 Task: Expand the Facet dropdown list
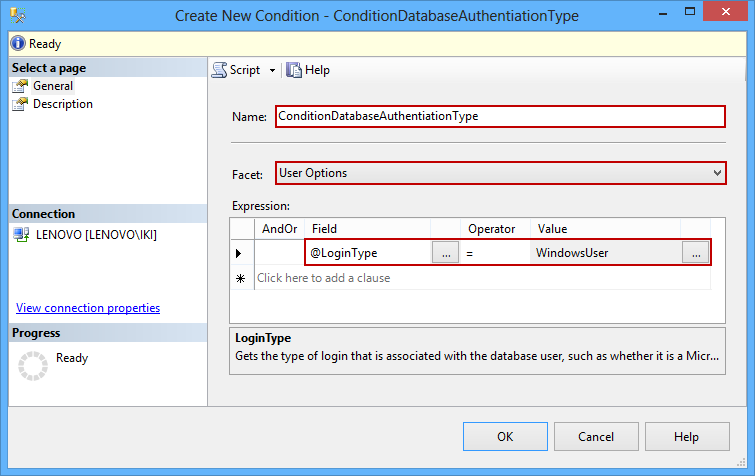click(716, 174)
